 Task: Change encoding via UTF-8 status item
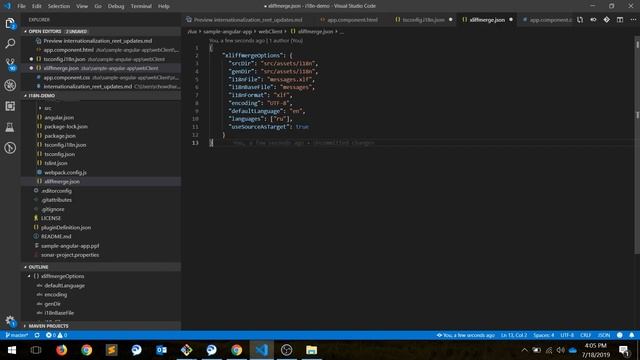coord(567,335)
